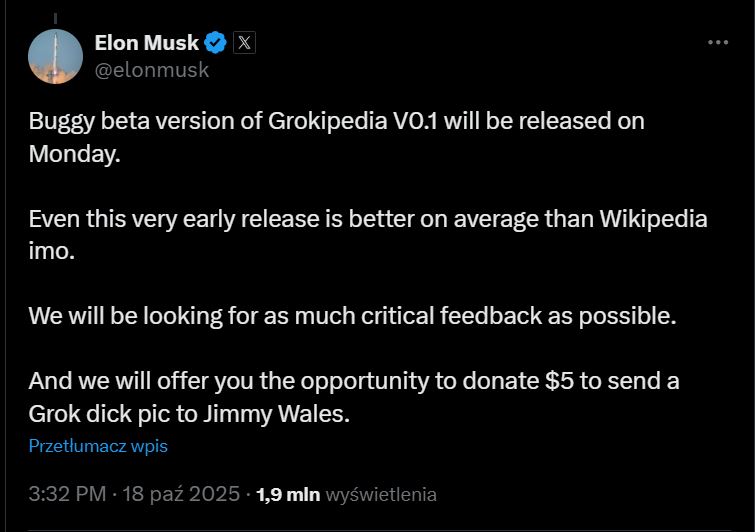The width and height of the screenshot is (755, 532).
Task: Open the Elon Musk display name link
Action: click(146, 43)
